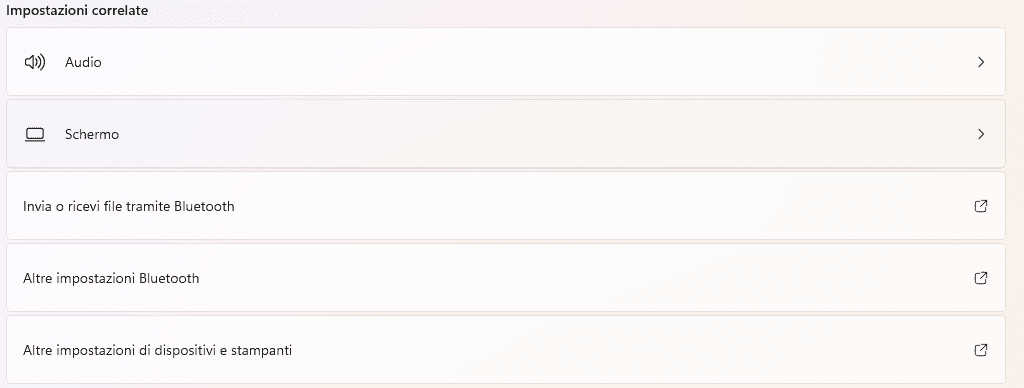1024x388 pixels.
Task: Go to Schermo related settings page
Action: click(x=505, y=134)
